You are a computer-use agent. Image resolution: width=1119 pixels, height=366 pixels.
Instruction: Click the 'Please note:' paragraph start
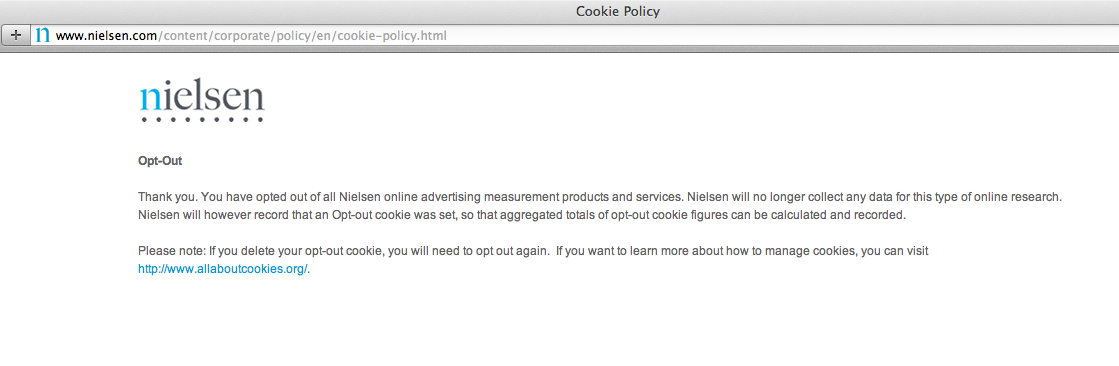tap(171, 251)
